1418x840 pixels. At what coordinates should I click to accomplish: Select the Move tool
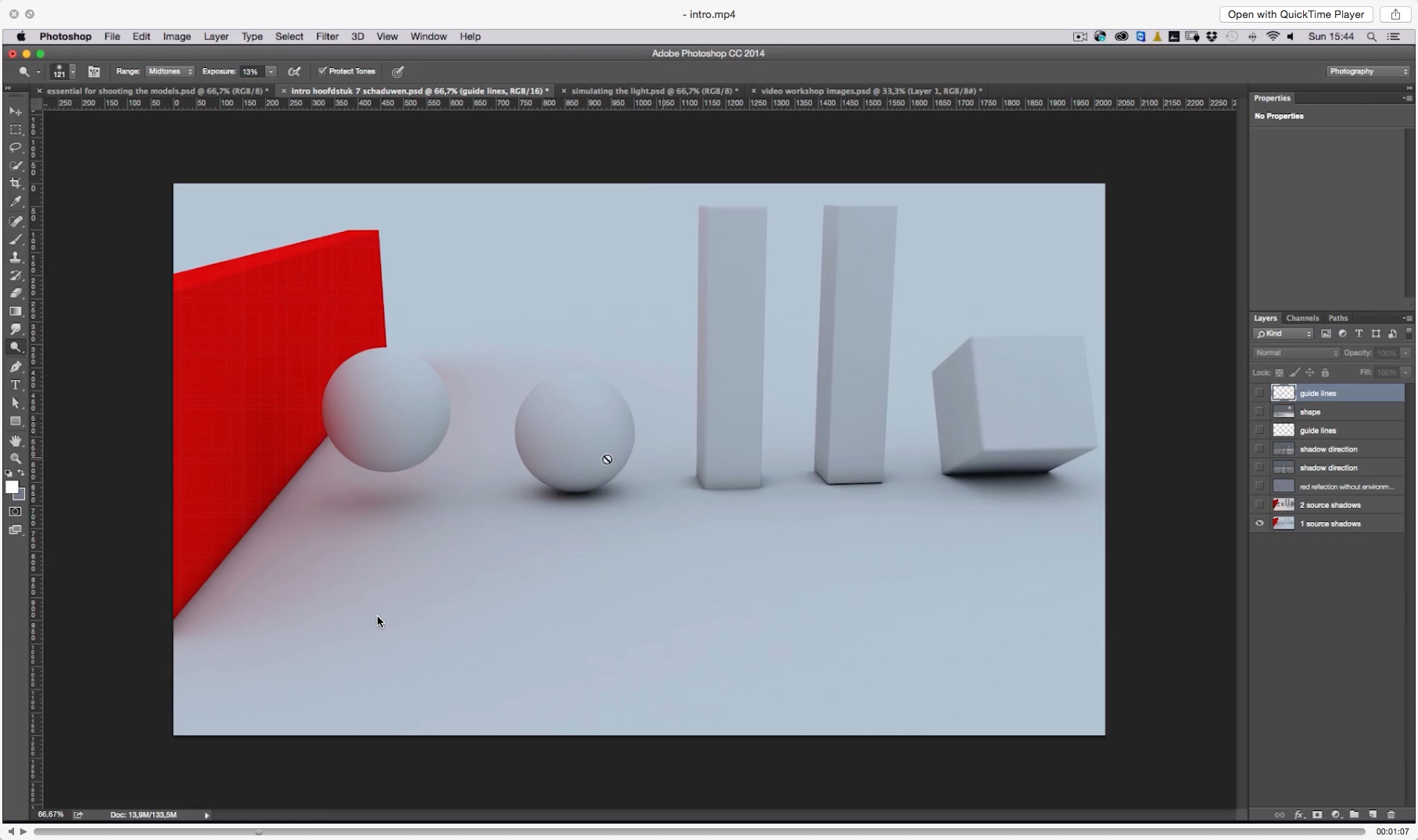coord(16,111)
